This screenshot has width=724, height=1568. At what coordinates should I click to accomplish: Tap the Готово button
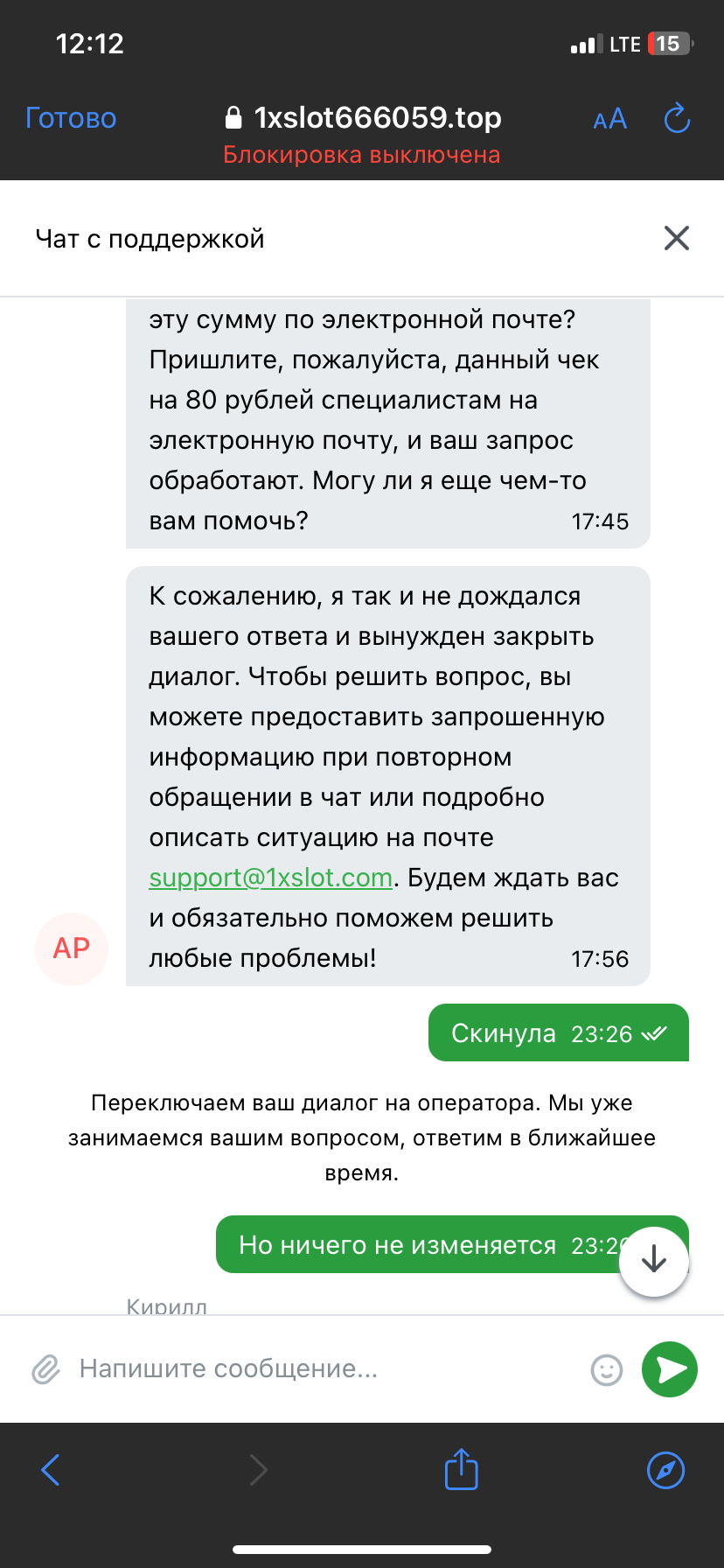[x=71, y=118]
